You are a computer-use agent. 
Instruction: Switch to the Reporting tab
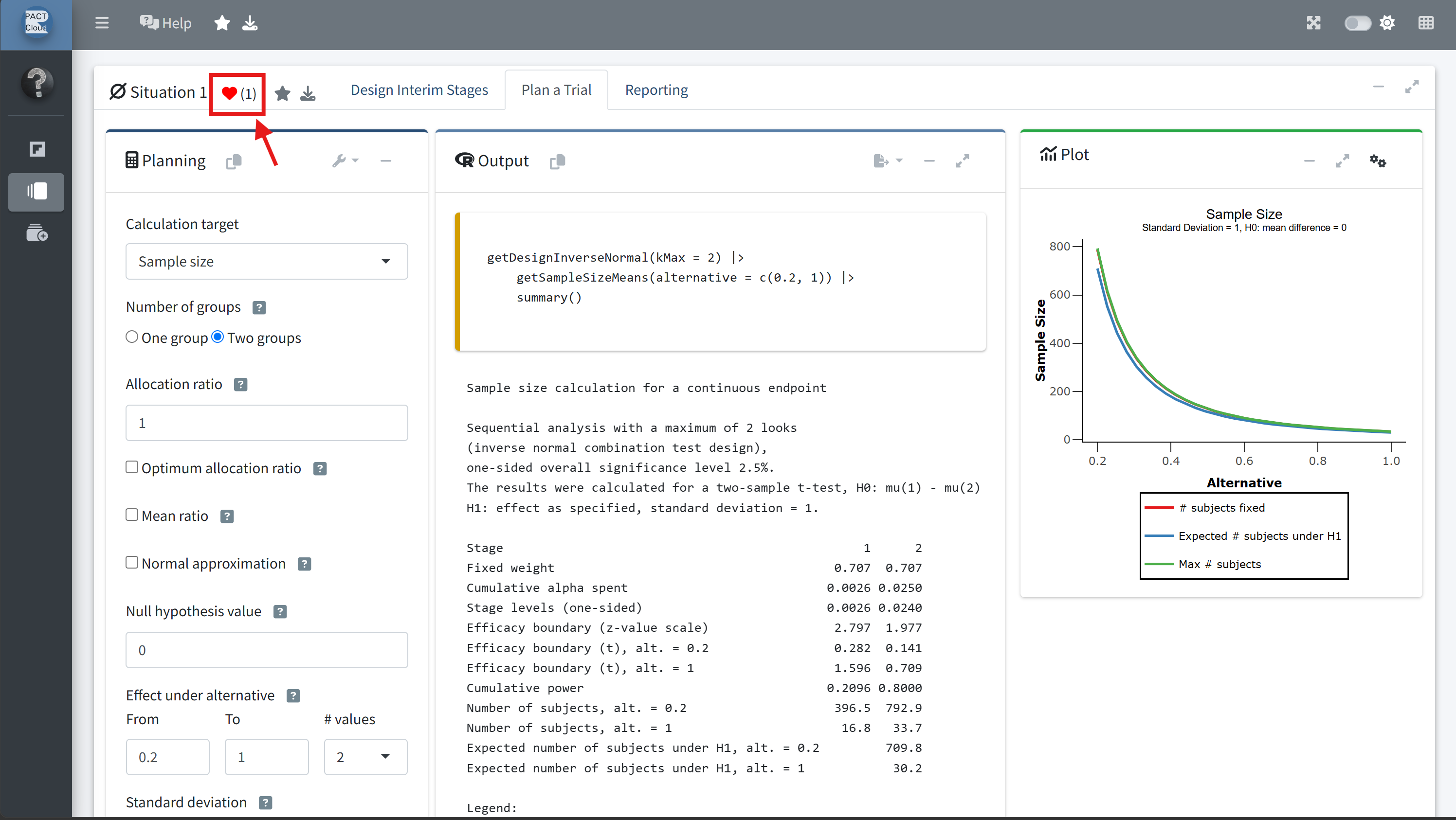coord(656,90)
